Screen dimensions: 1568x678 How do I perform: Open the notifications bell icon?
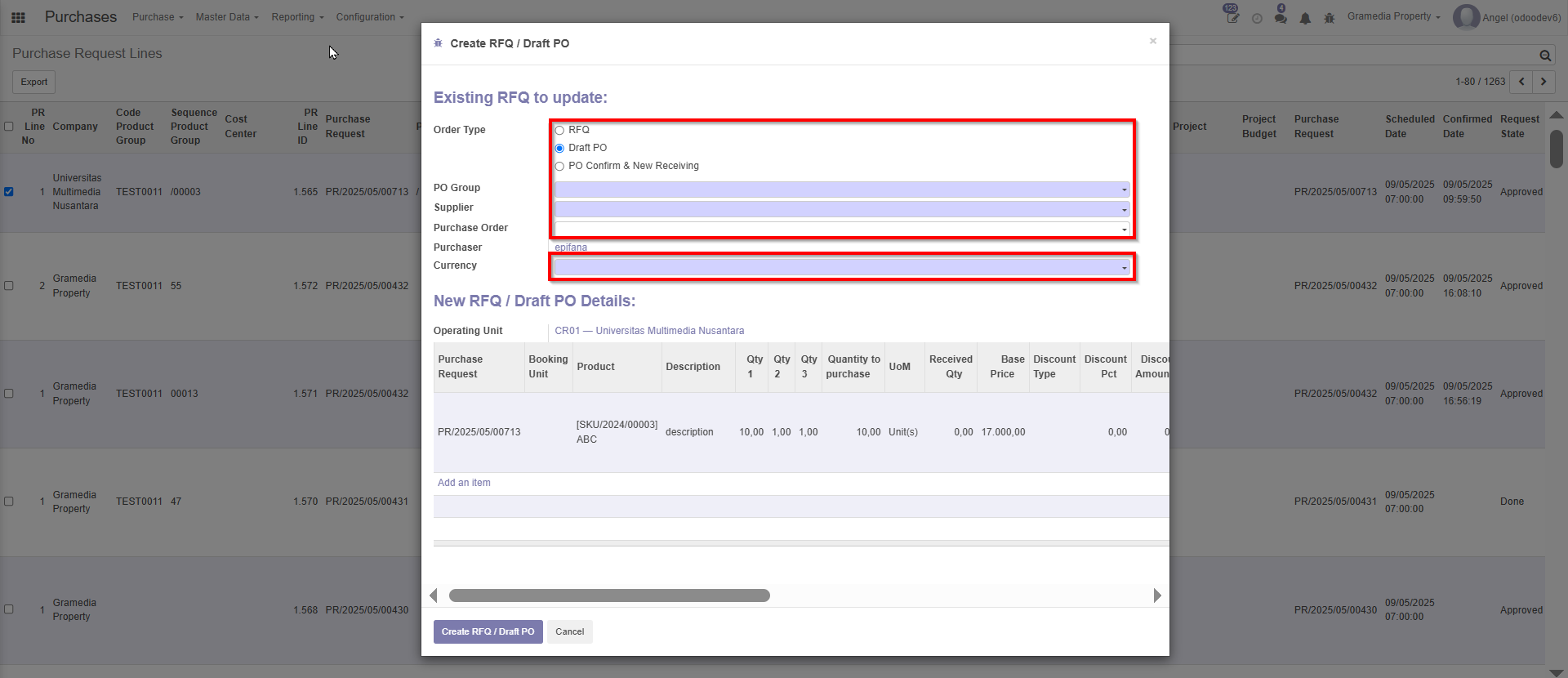(1305, 18)
